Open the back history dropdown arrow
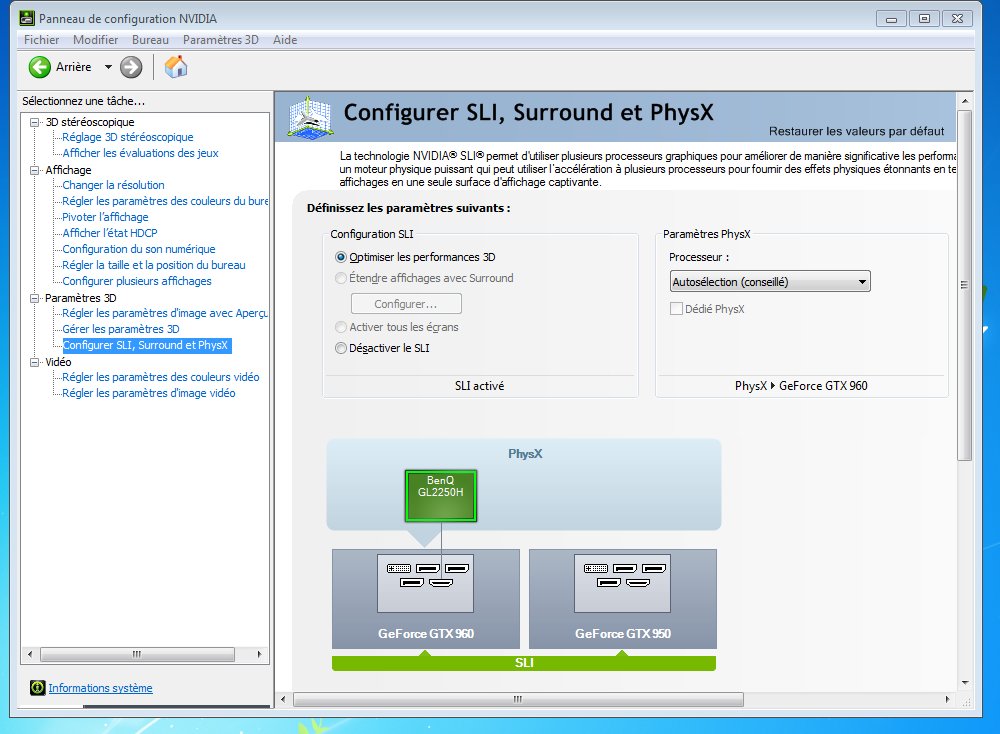The width and height of the screenshot is (1000, 734). click(108, 67)
